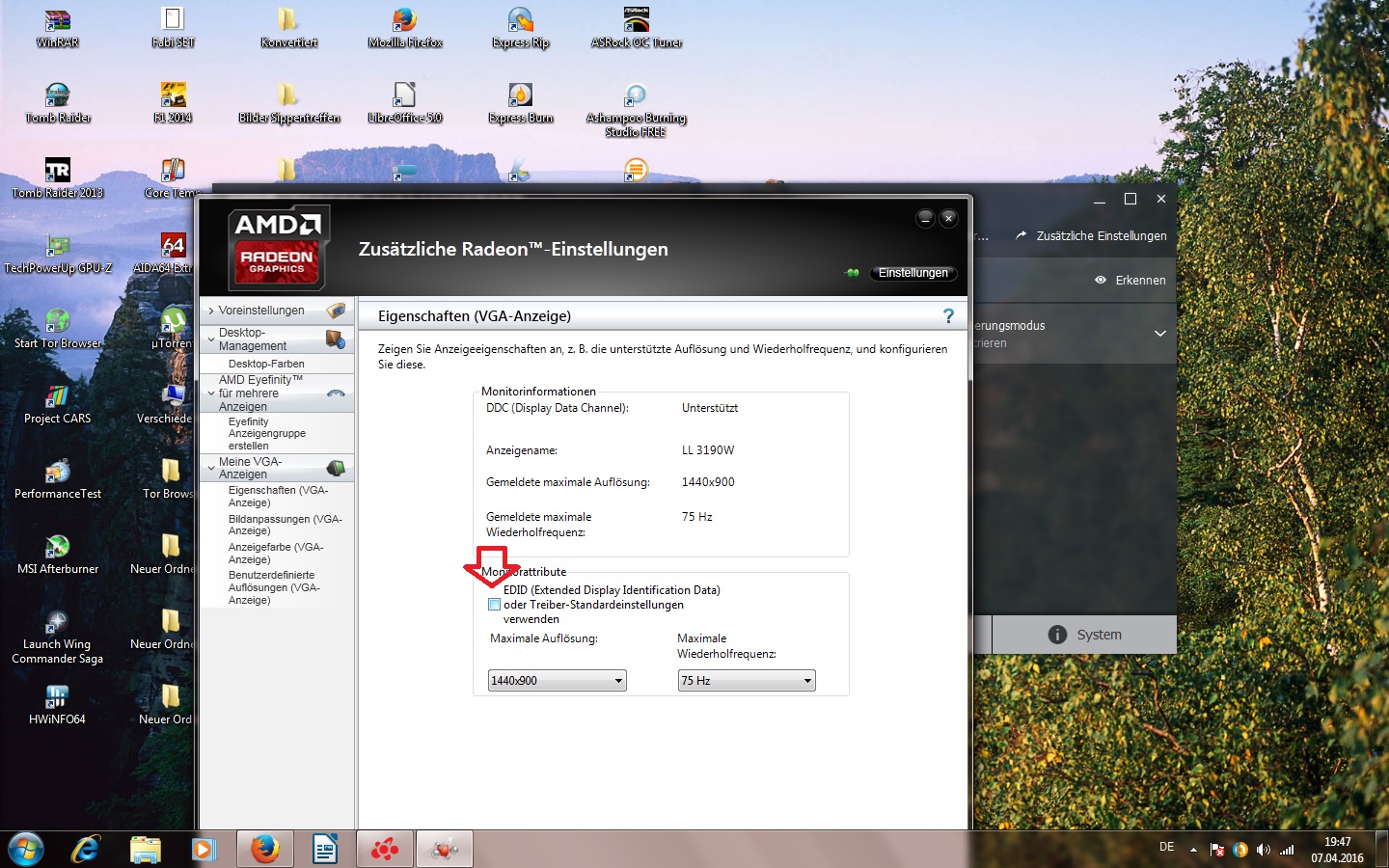Open the Tomb Raider desktop shortcut

click(x=58, y=102)
